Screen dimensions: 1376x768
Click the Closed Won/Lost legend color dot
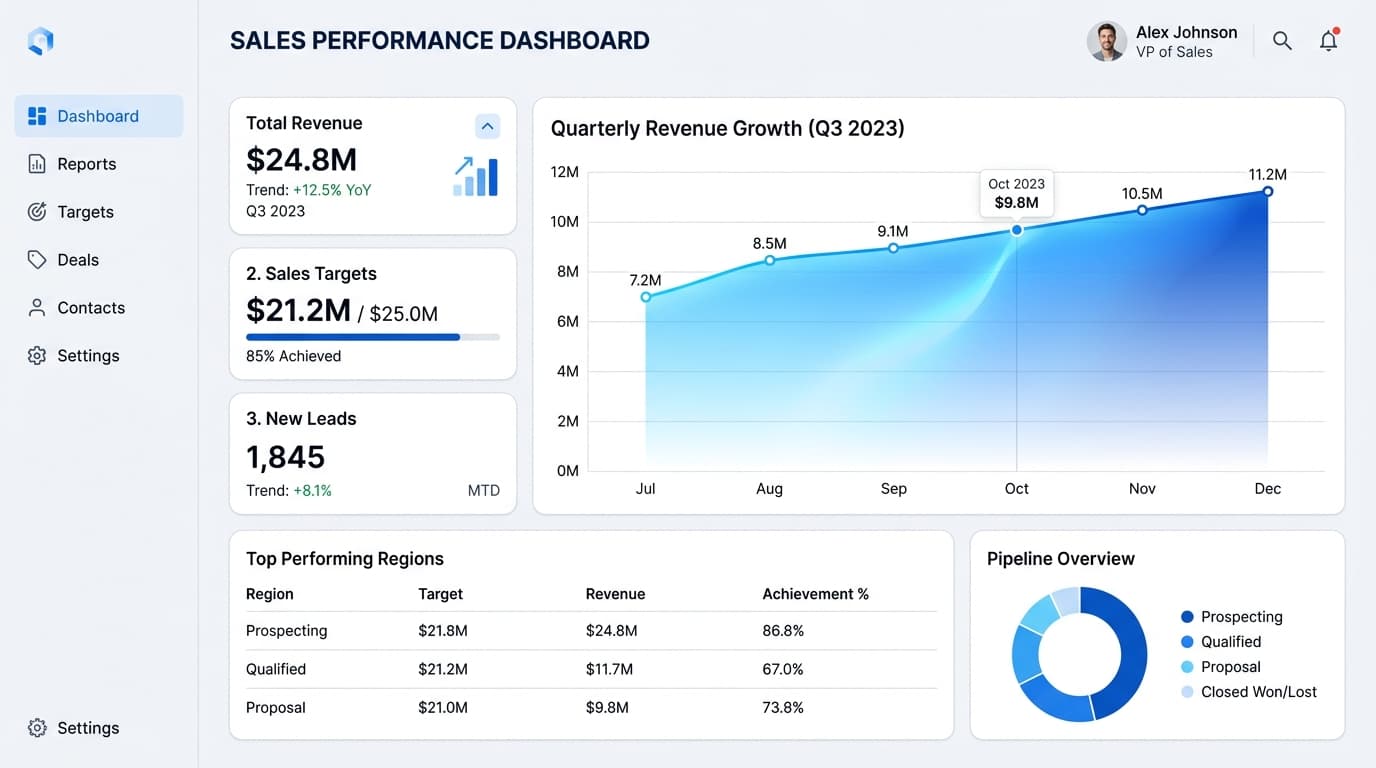point(1187,692)
